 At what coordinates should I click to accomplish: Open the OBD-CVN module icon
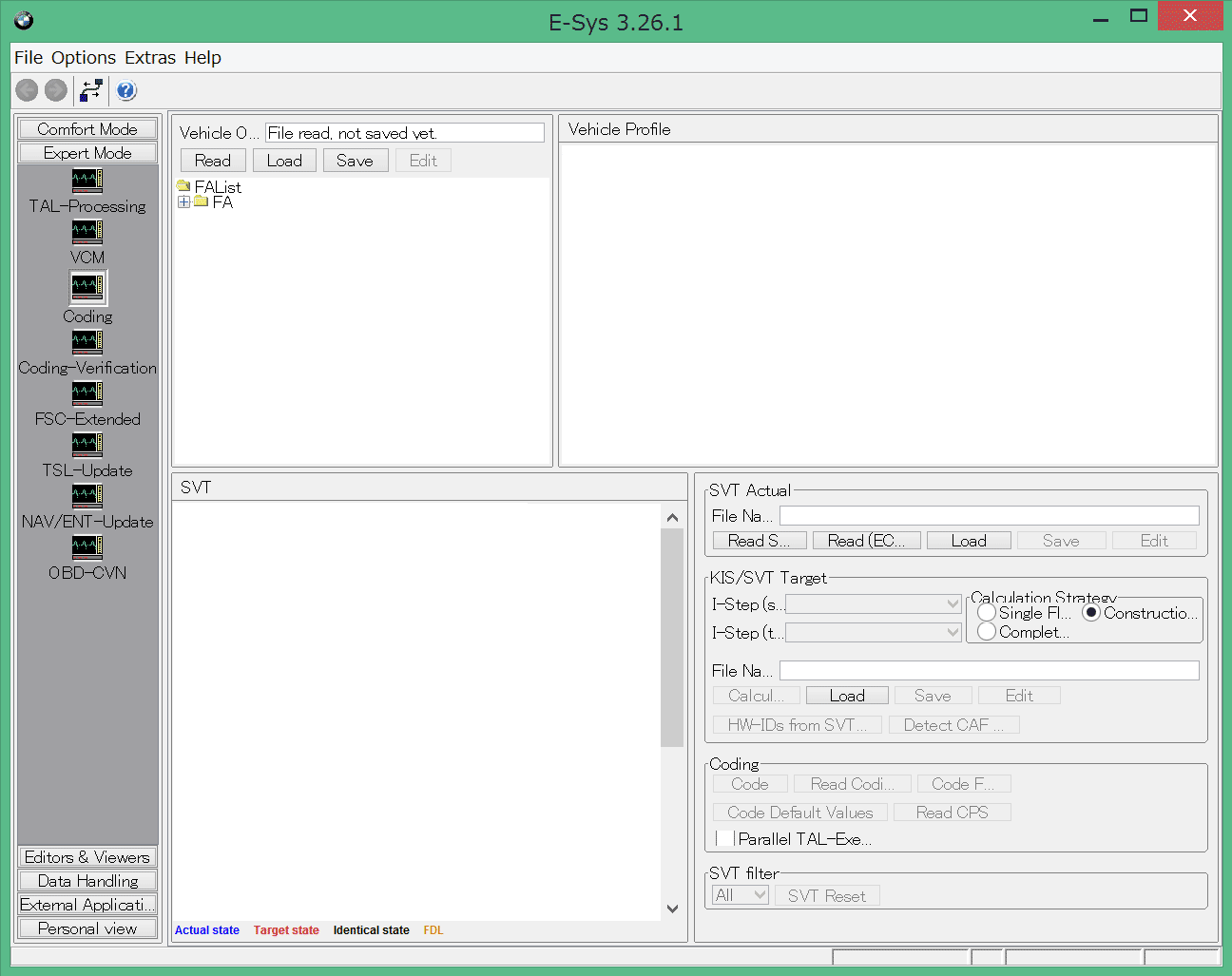87,546
